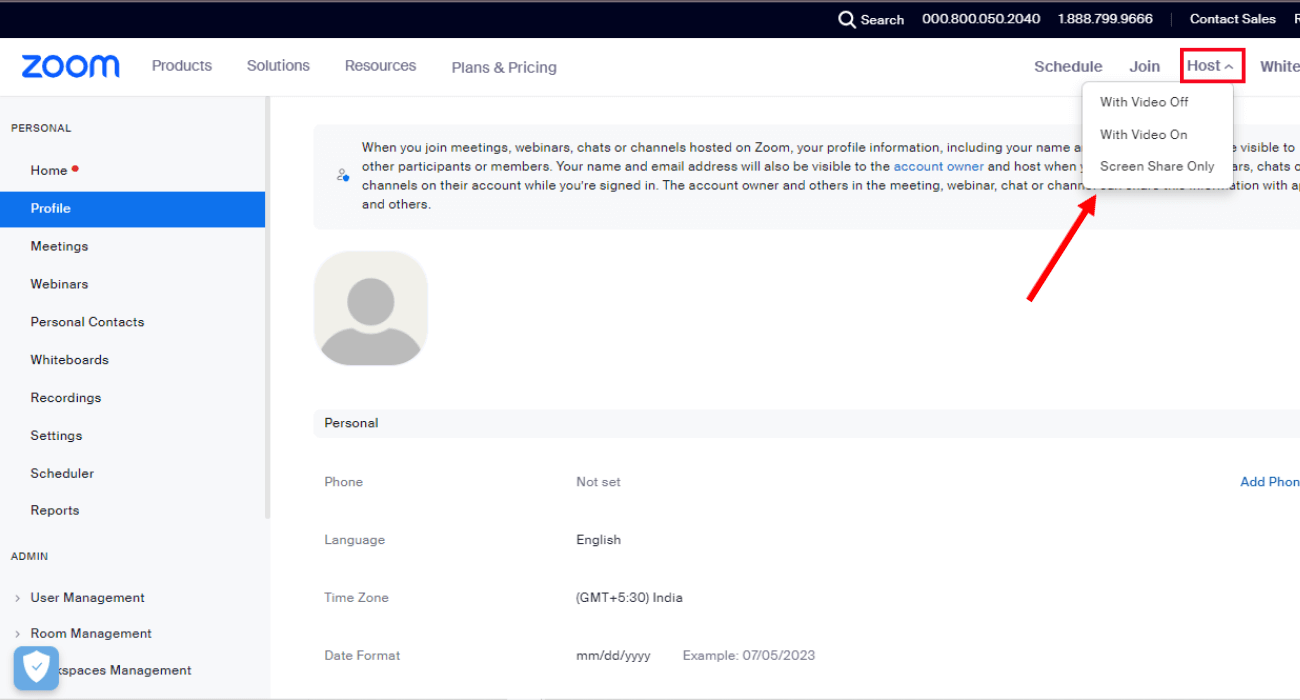Viewport: 1300px width, 700px height.
Task: Collapse the Host dropdown
Action: pyautogui.click(x=1211, y=66)
